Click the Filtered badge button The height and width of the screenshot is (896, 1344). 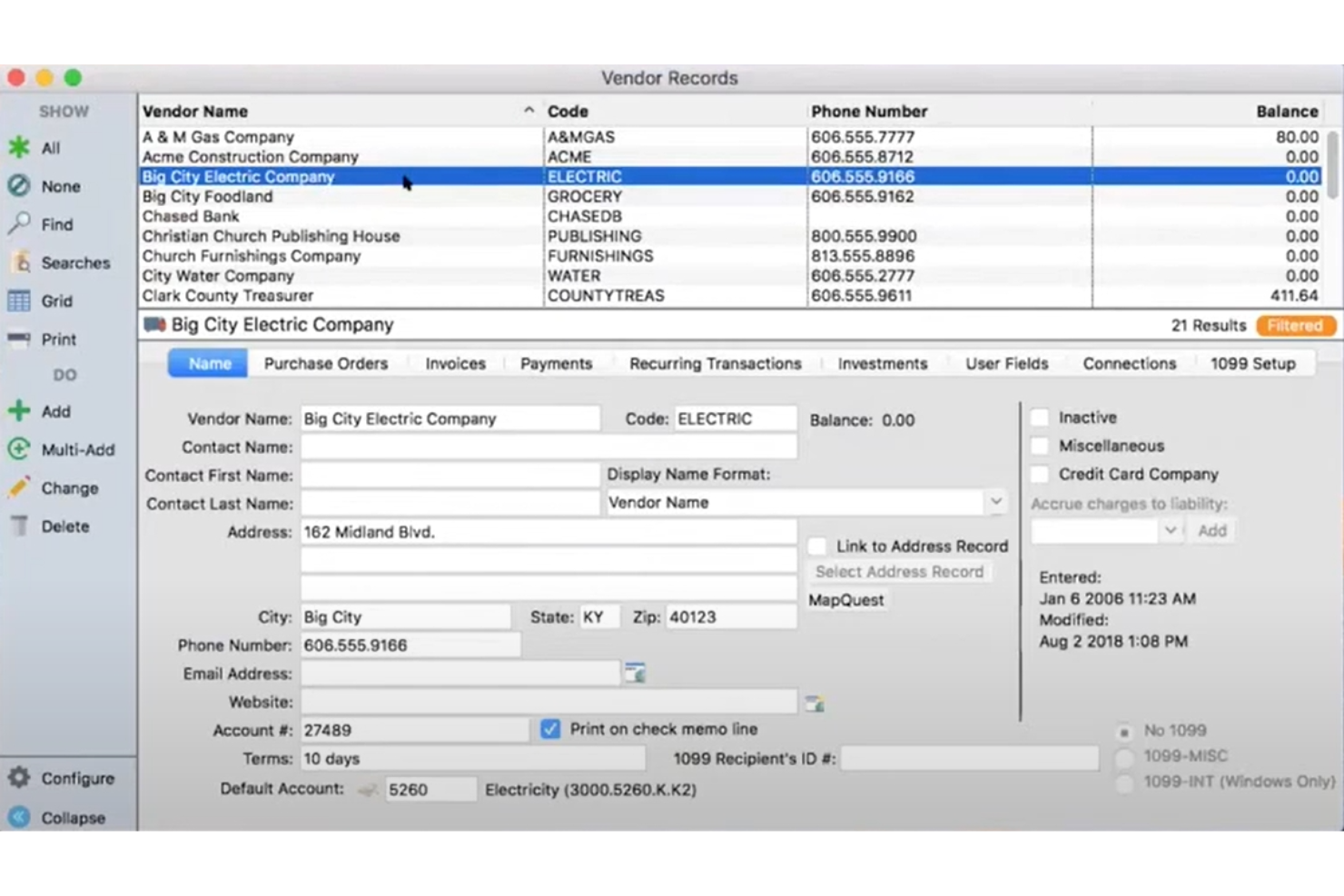click(x=1295, y=325)
